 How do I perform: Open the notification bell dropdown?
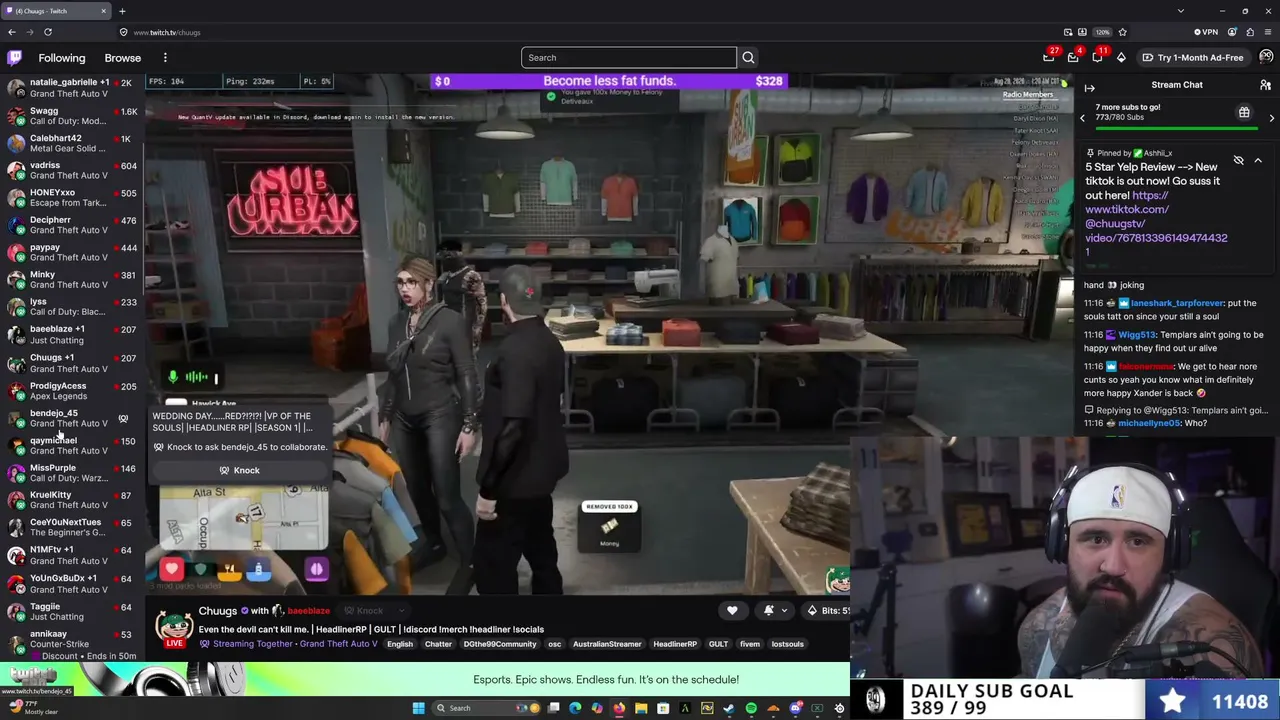click(775, 610)
